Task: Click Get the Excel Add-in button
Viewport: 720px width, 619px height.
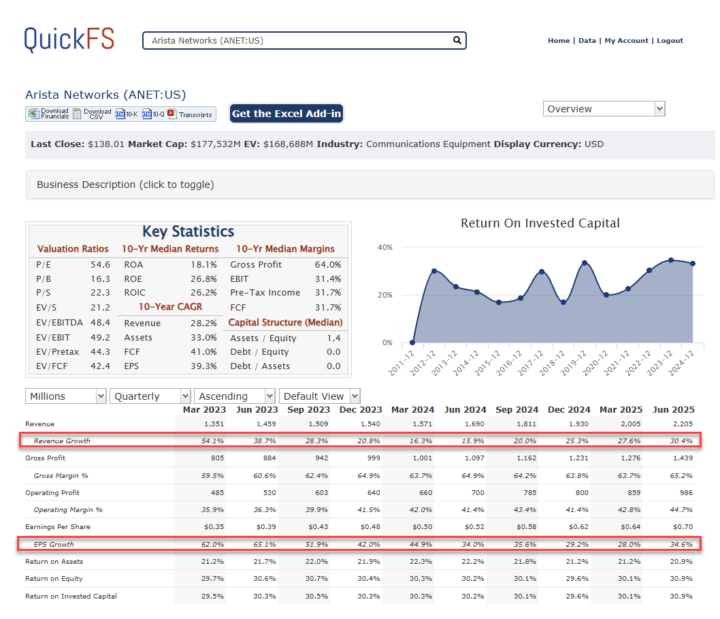Action: (287, 113)
